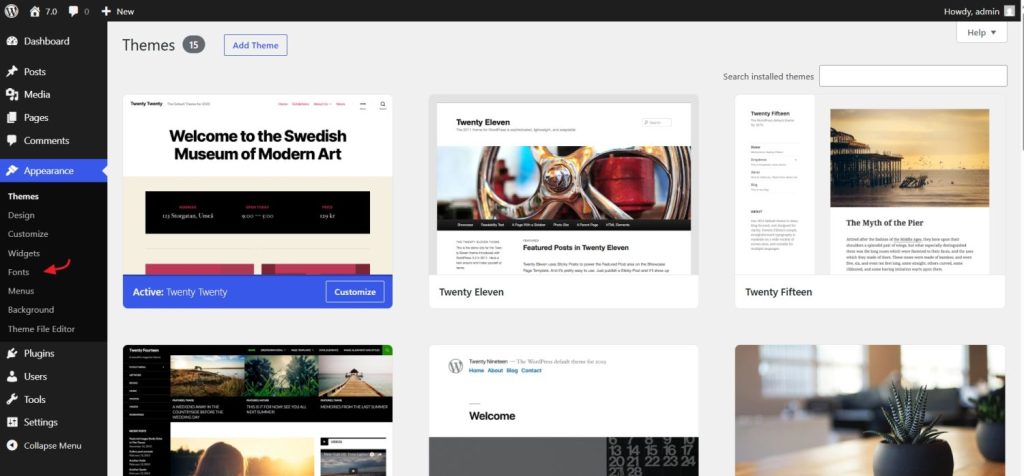Open Twenty Fourteen theme thumbnail
Image resolution: width=1024 pixels, height=476 pixels.
pos(257,411)
